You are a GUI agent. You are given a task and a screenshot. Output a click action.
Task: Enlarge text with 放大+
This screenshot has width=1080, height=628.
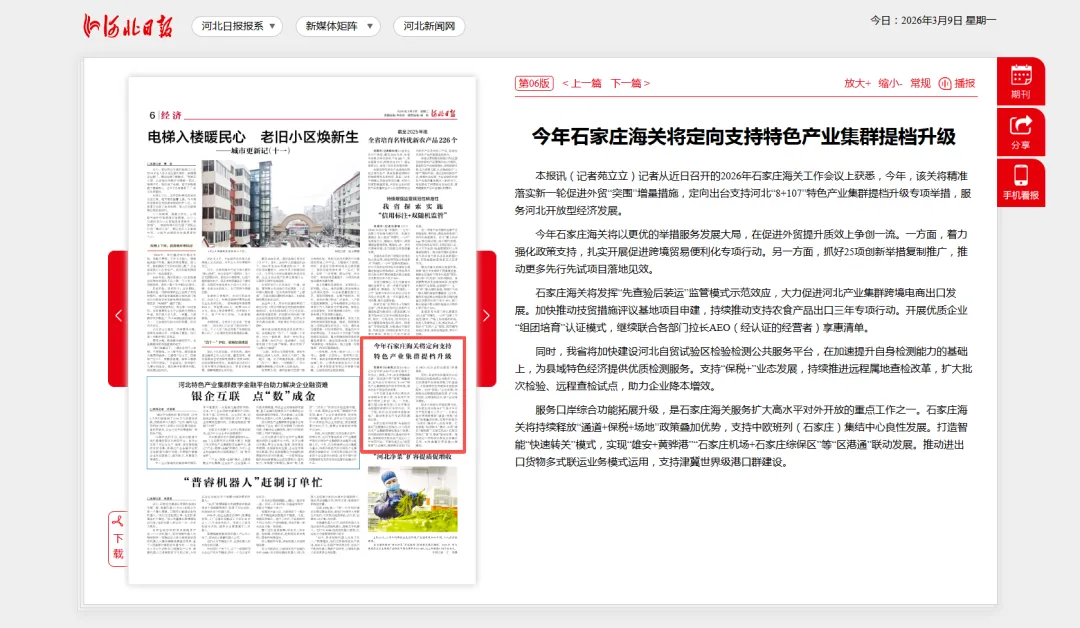[x=858, y=83]
